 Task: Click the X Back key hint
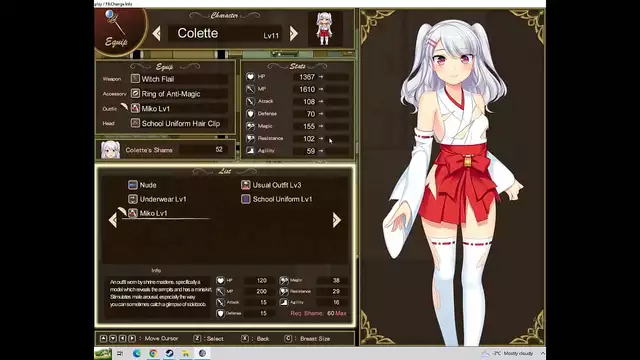pyautogui.click(x=255, y=338)
